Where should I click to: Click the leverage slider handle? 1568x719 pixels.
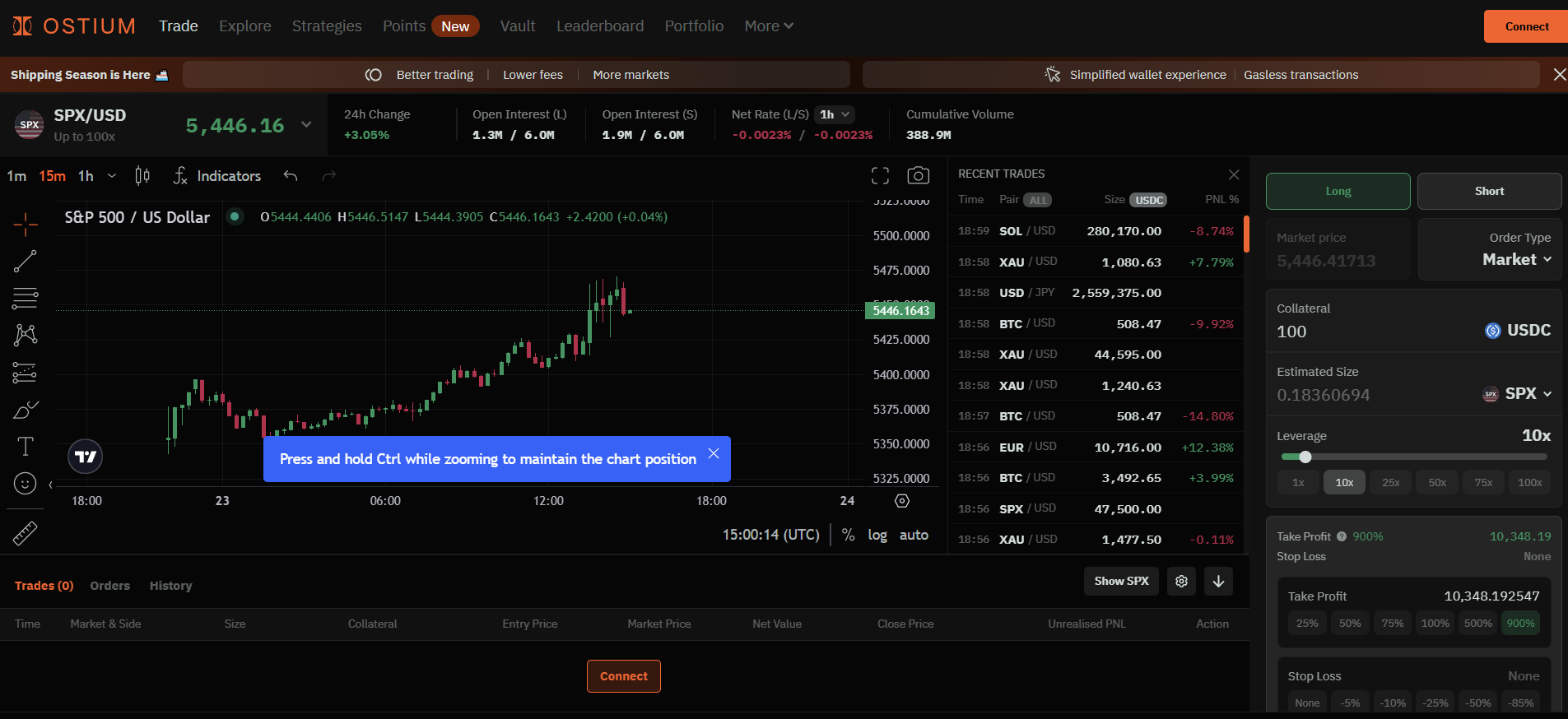coord(1305,457)
